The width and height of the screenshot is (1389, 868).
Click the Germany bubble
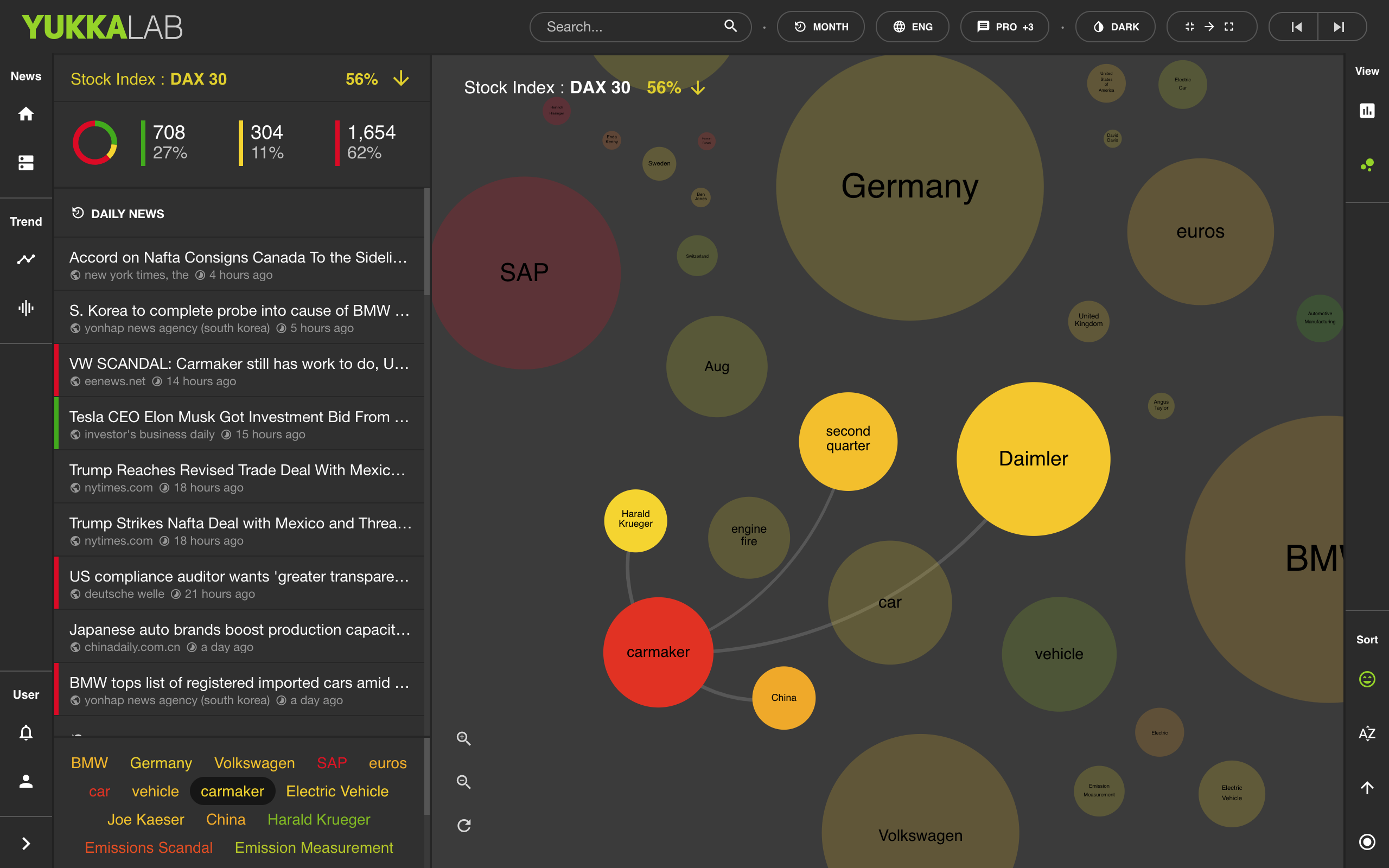[910, 187]
